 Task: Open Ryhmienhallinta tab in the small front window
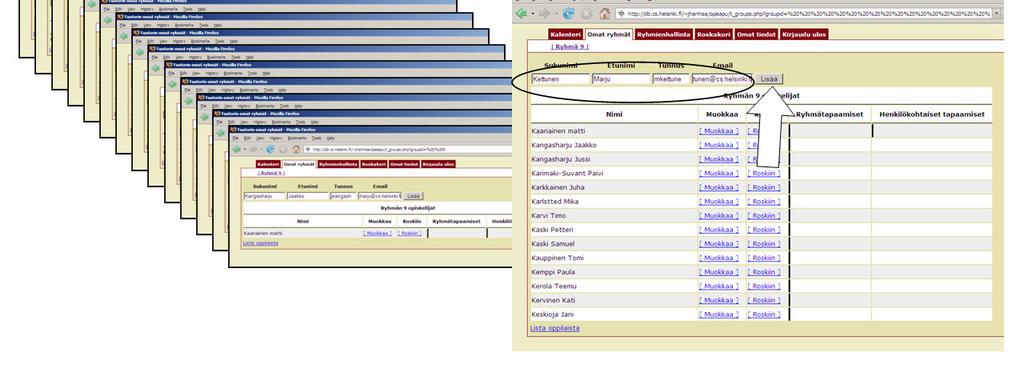coord(338,164)
